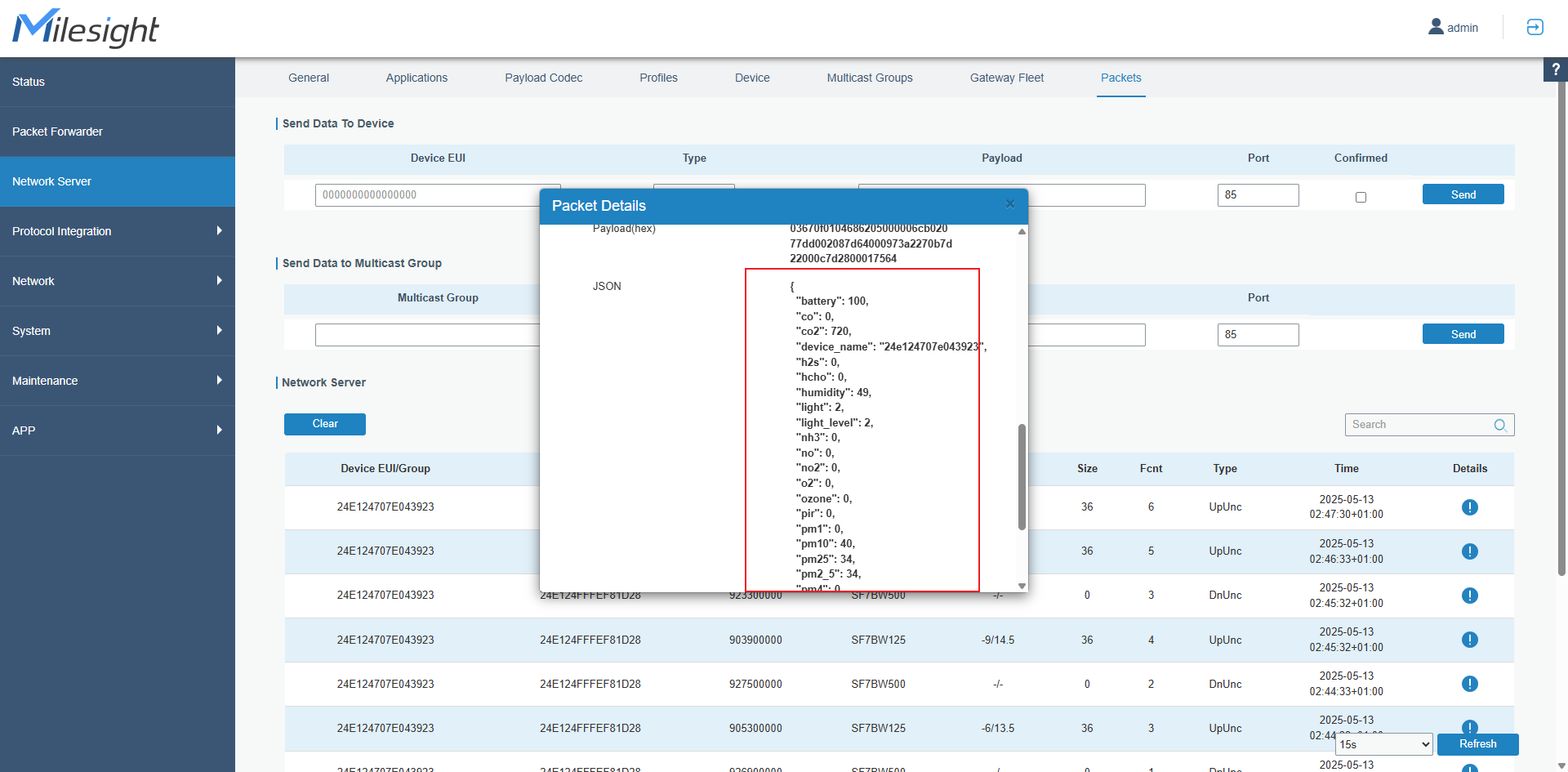Click Send button for device data
1568x772 pixels.
click(1463, 194)
